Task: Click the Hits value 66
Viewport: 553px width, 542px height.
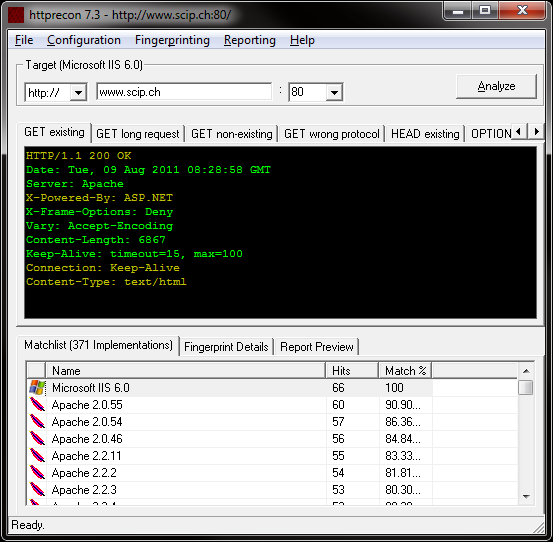Action: click(338, 388)
